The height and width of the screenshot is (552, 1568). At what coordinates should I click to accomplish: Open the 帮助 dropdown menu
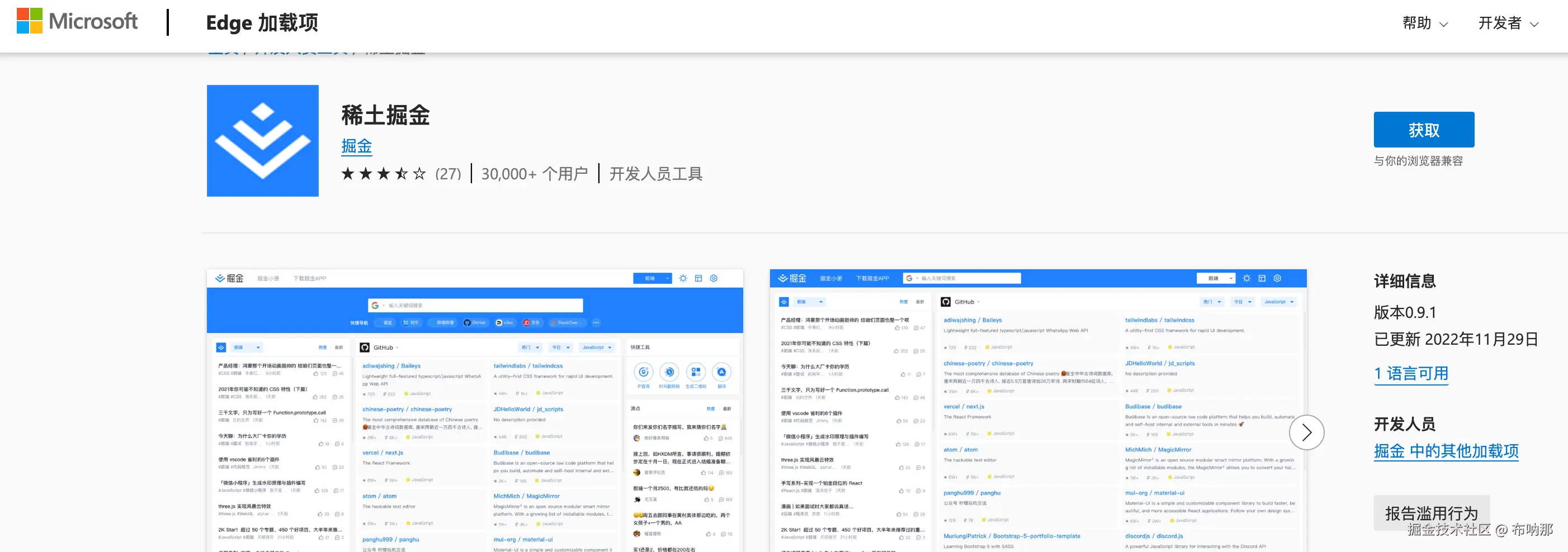tap(1425, 23)
